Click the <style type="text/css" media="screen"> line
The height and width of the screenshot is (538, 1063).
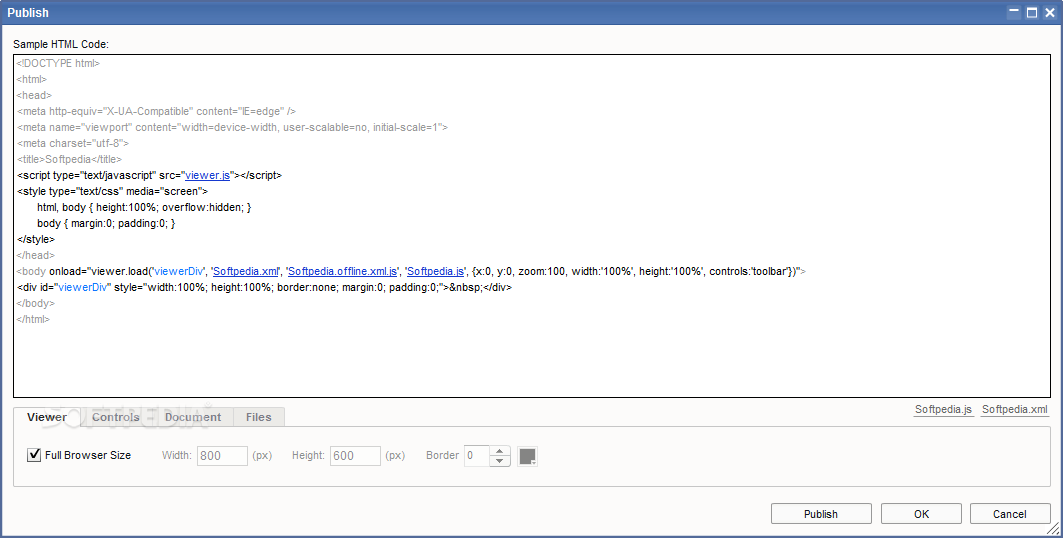click(x=113, y=192)
